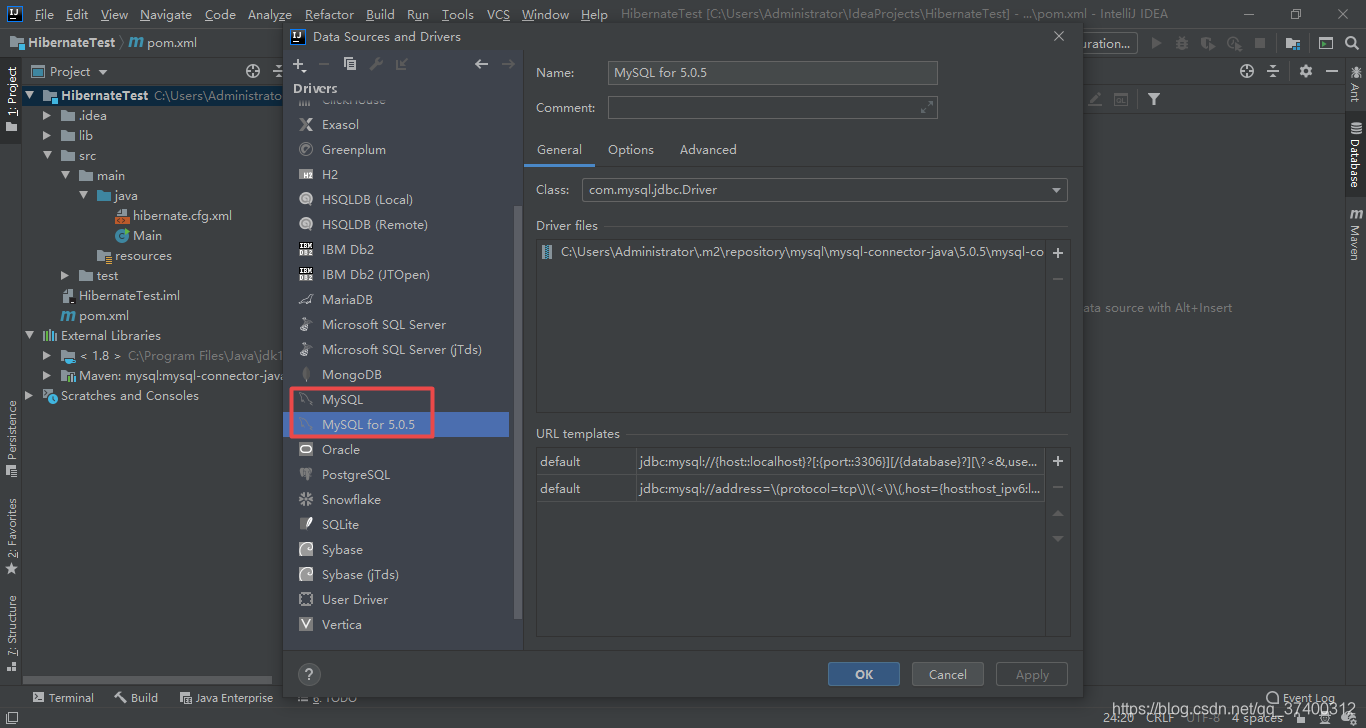This screenshot has width=1366, height=728.
Task: Open the Favorites side tool window
Action: (x=12, y=536)
